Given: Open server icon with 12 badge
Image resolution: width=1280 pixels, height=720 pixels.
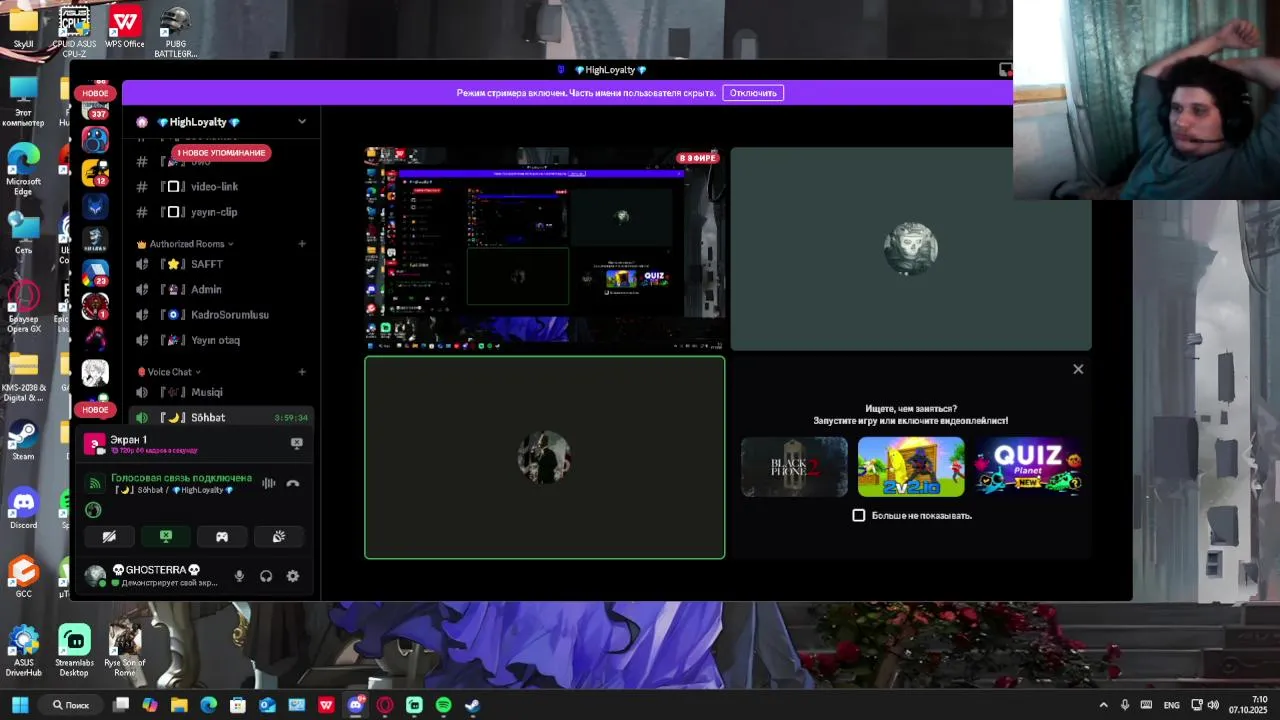Looking at the screenshot, I should pyautogui.click(x=96, y=173).
